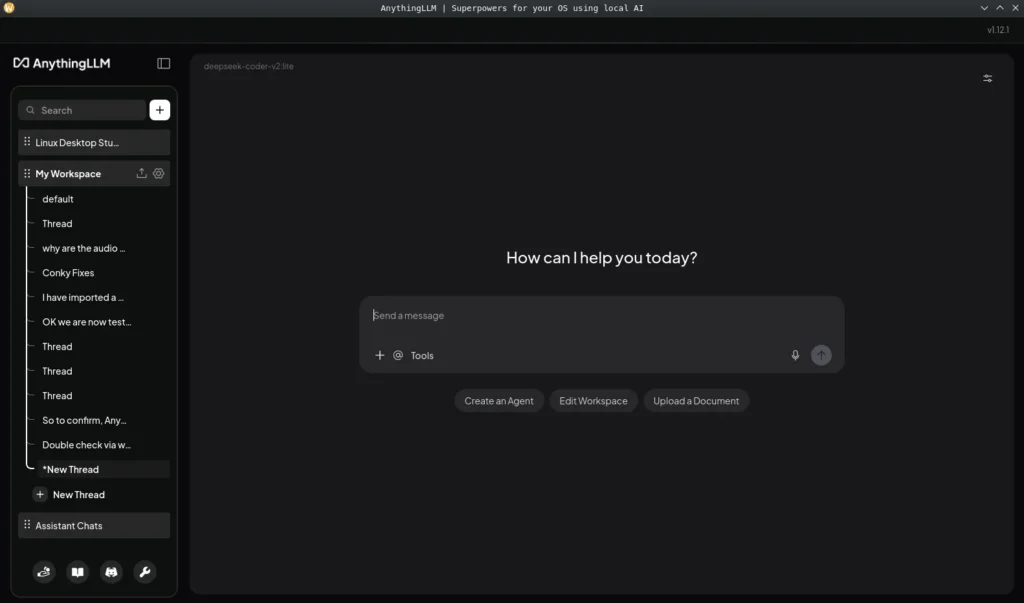The height and width of the screenshot is (603, 1024).
Task: Open the 'OK we are now test...' thread
Action: click(x=86, y=322)
